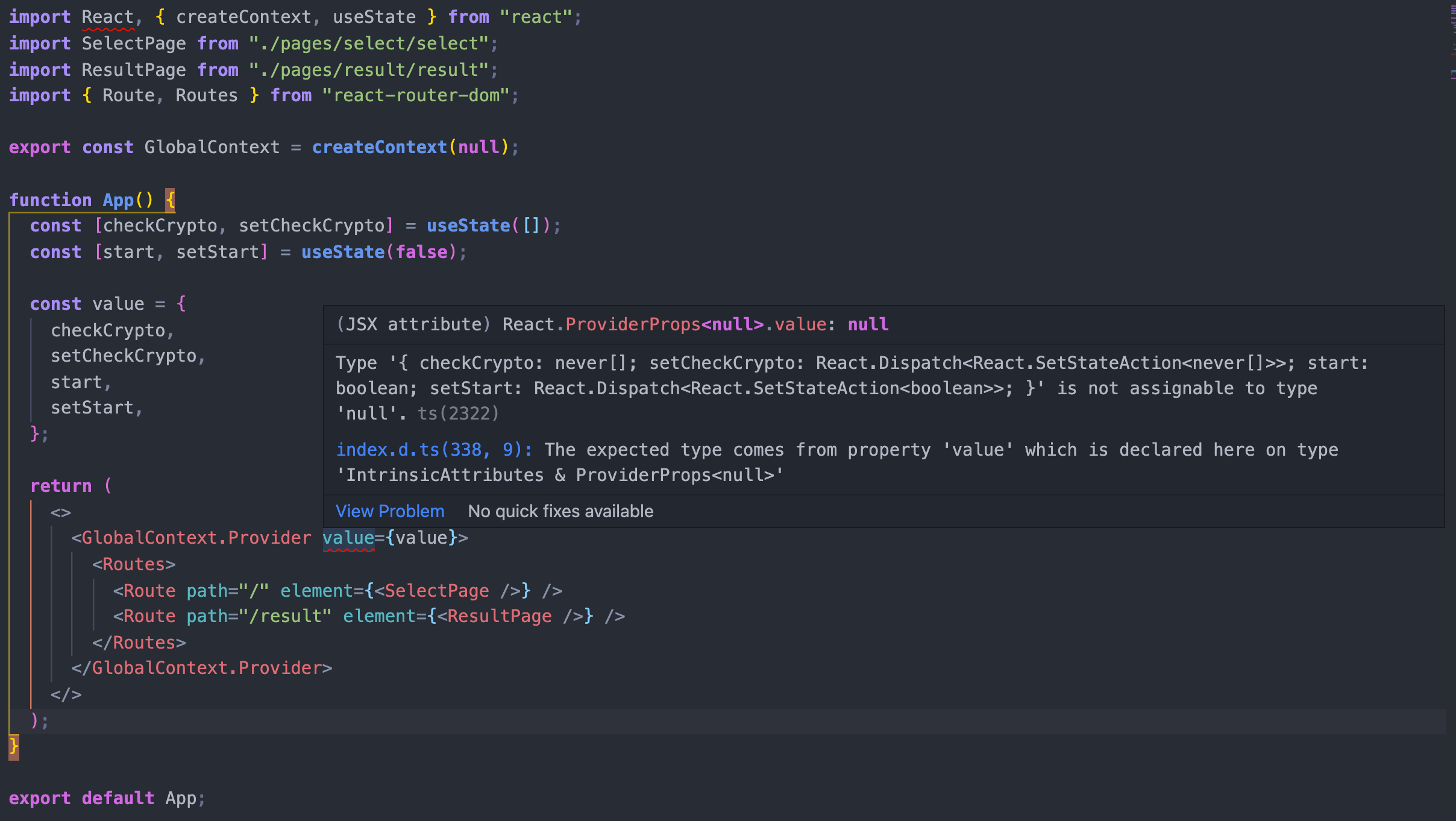Click the App function name
1456x821 pixels.
(118, 200)
